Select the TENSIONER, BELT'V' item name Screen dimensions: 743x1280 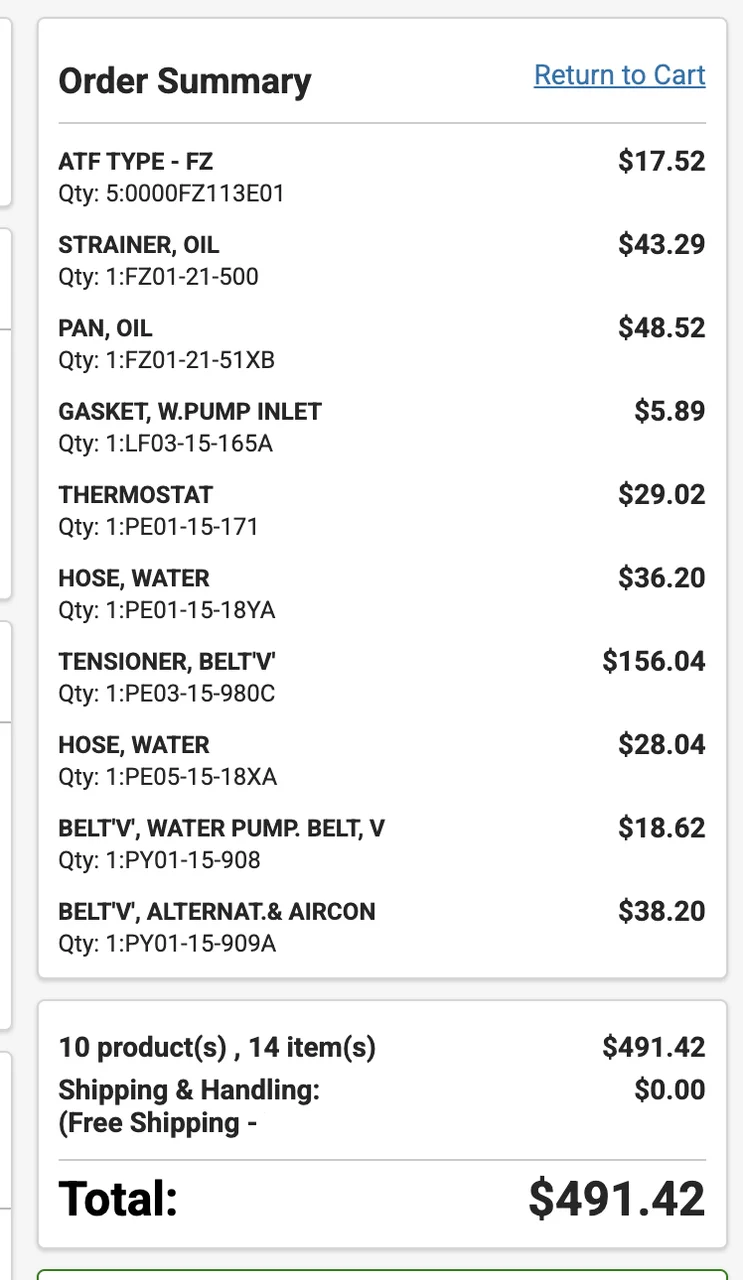(x=167, y=661)
